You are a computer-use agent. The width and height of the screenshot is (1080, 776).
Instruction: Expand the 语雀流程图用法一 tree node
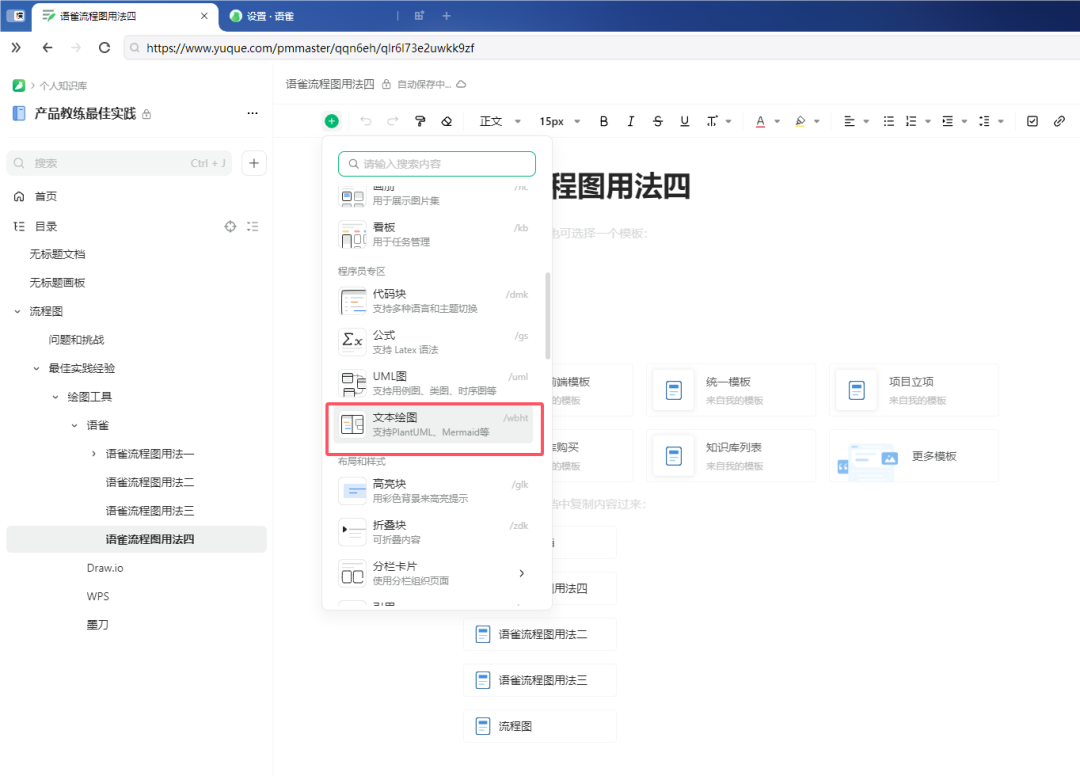pos(94,454)
